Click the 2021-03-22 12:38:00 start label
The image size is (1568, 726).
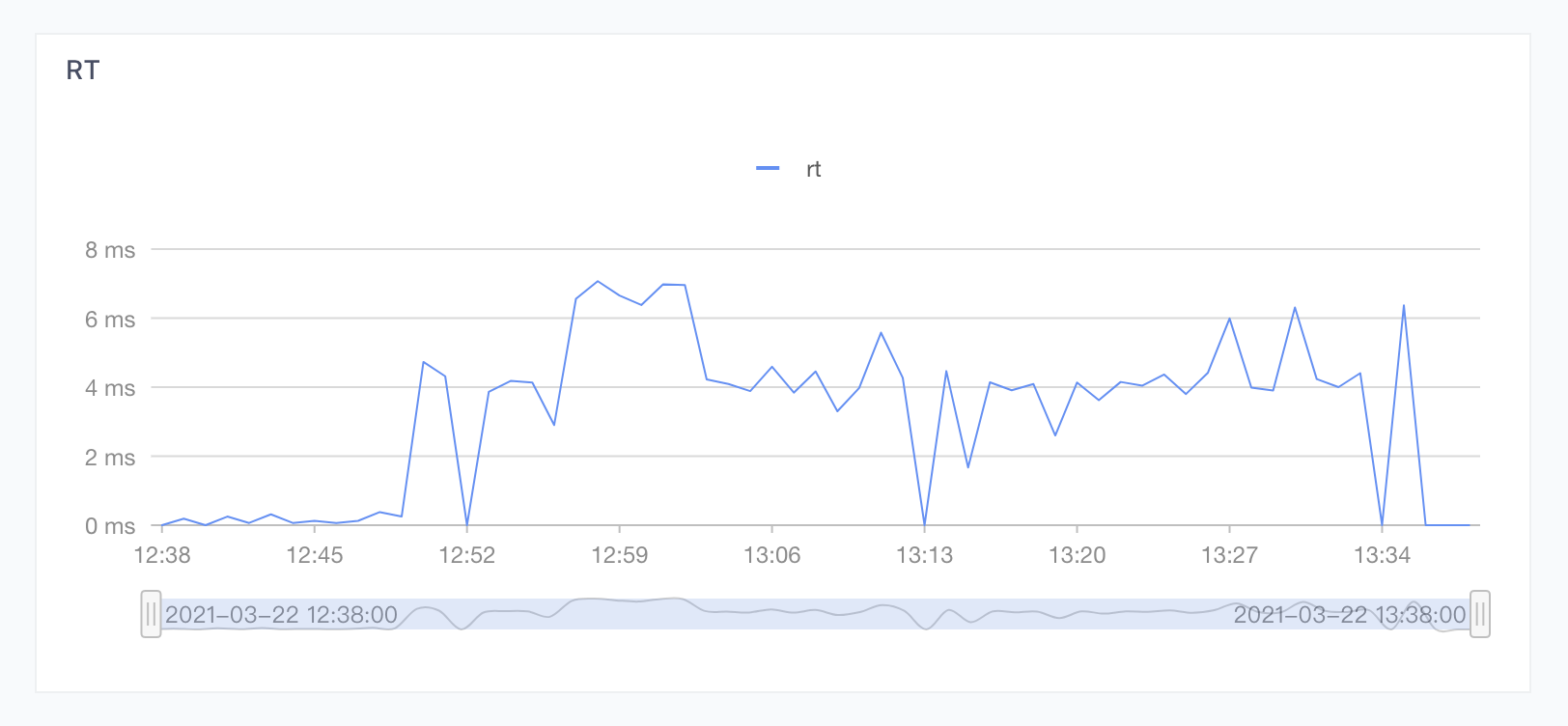(x=281, y=615)
